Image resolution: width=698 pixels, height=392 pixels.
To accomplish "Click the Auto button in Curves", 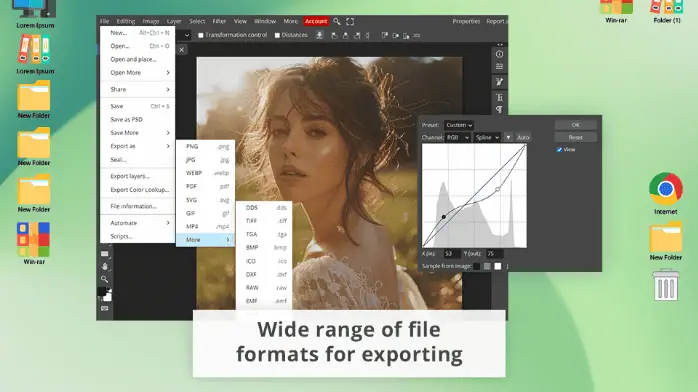I will click(523, 137).
